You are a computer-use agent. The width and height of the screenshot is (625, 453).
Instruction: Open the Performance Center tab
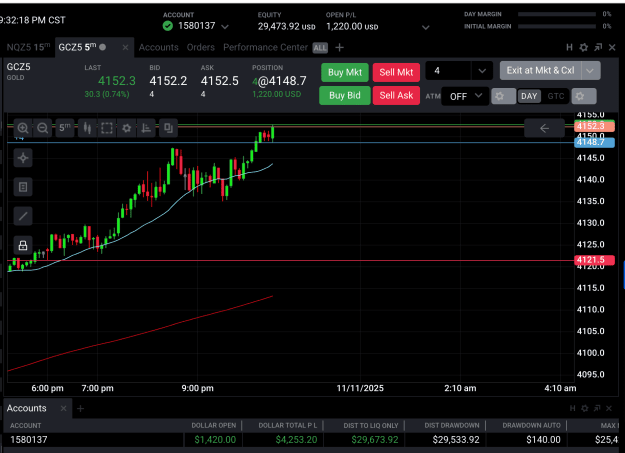pyautogui.click(x=265, y=47)
